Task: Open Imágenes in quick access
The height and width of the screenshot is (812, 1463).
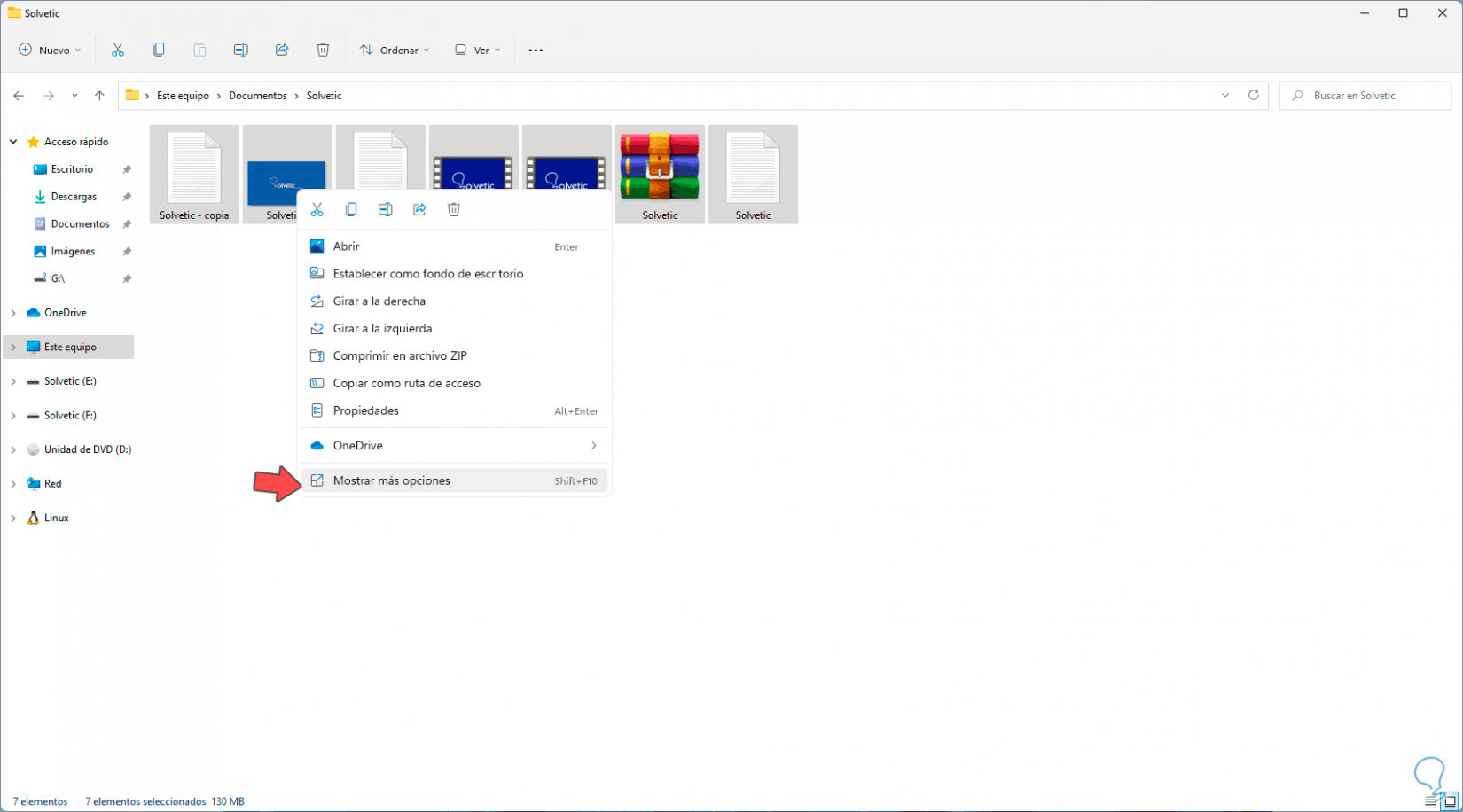Action: (73, 252)
